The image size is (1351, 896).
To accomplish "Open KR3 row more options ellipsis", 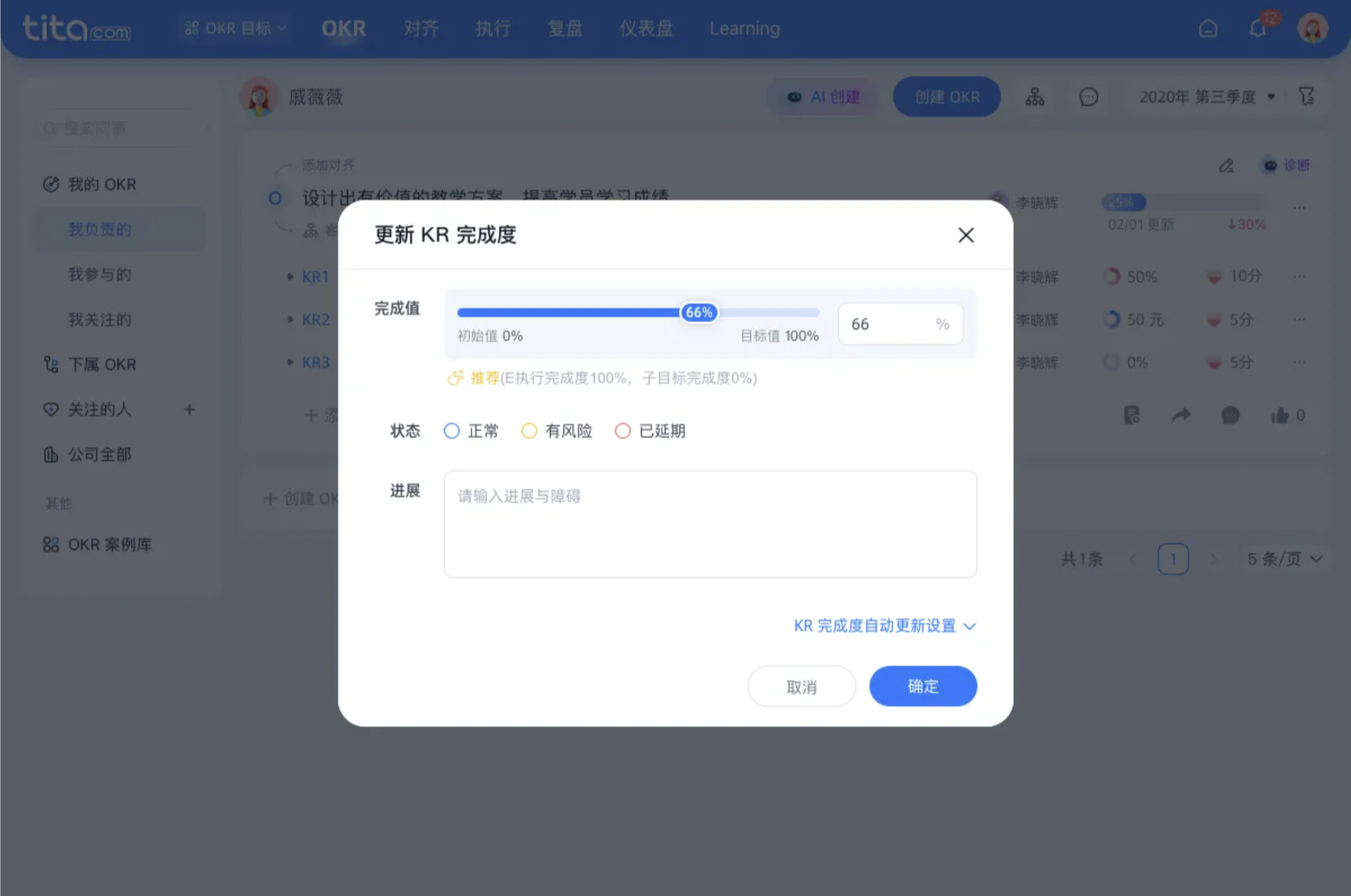I will pos(1299,362).
